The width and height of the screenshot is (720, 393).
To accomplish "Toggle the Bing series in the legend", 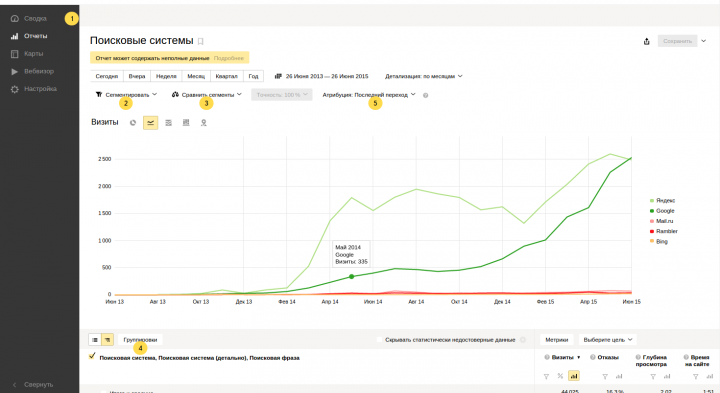I will (658, 241).
